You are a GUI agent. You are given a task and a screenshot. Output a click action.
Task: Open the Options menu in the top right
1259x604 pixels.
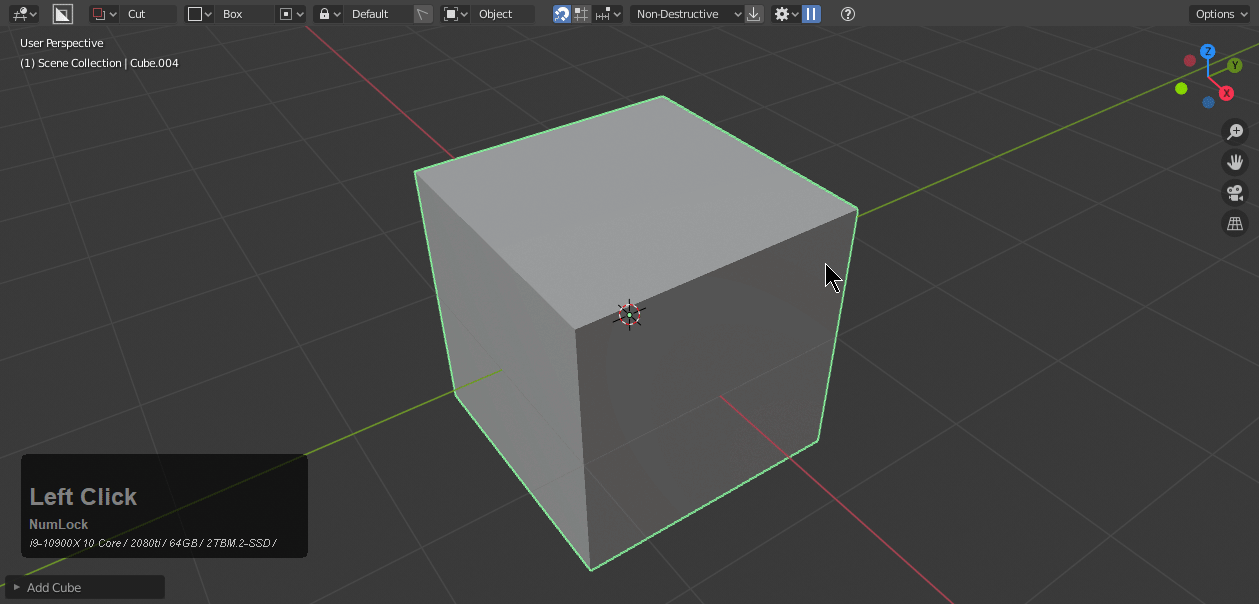(1219, 13)
